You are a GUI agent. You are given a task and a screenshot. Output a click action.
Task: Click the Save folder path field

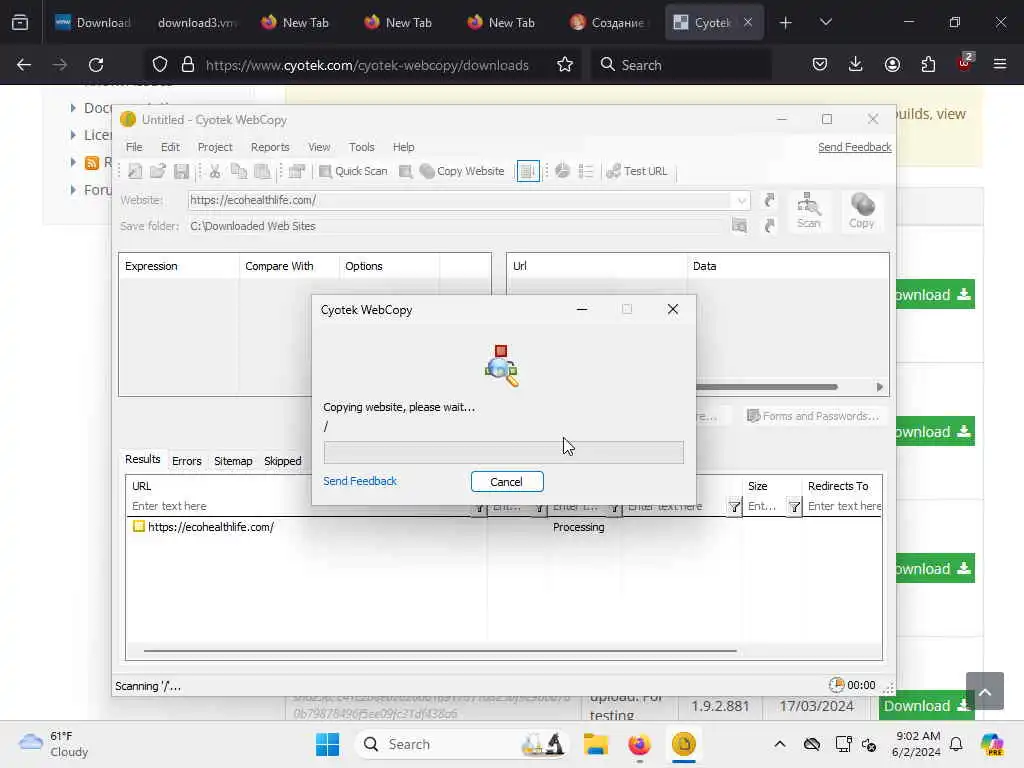(x=457, y=226)
